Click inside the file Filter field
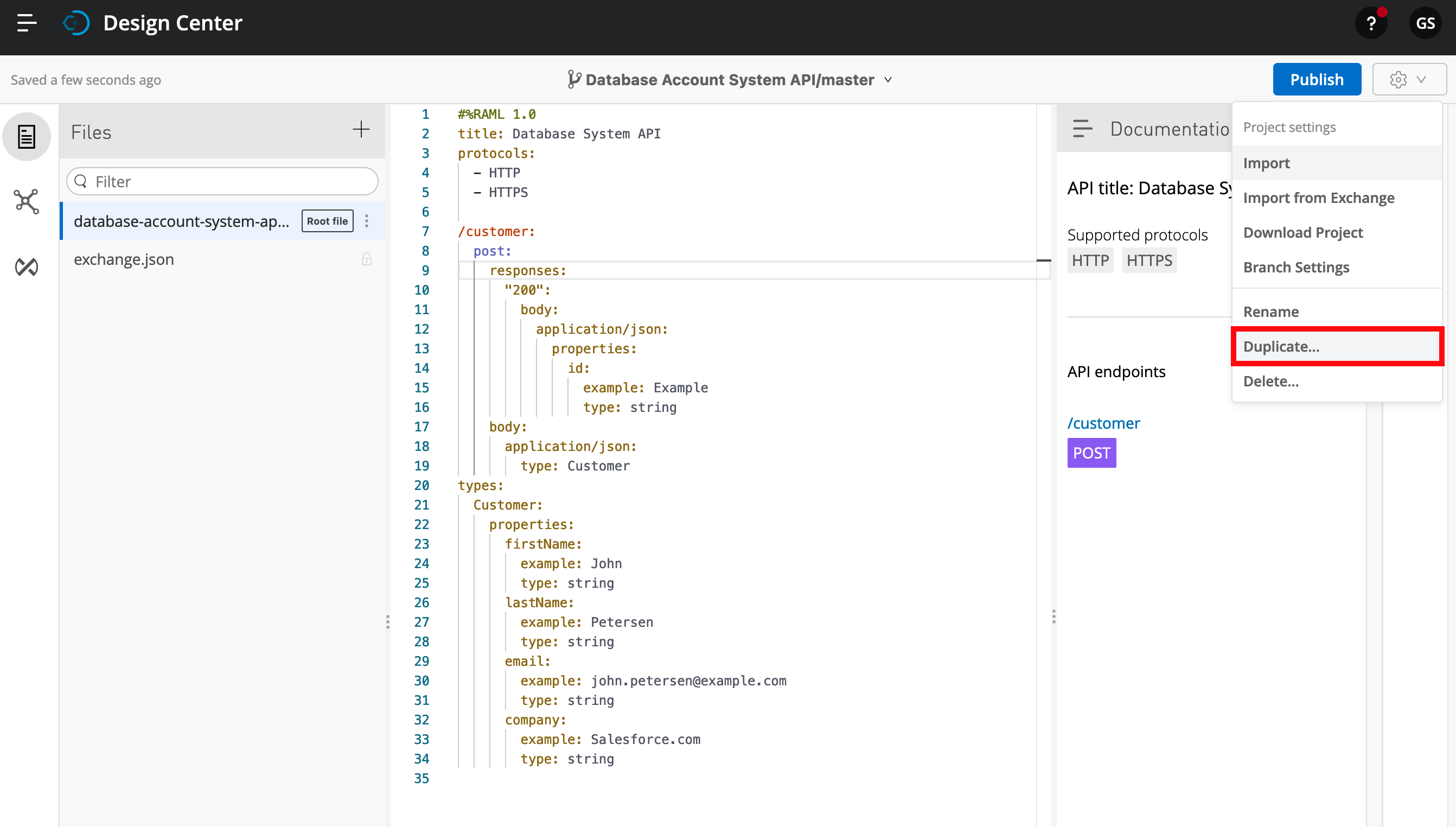 pyautogui.click(x=221, y=181)
